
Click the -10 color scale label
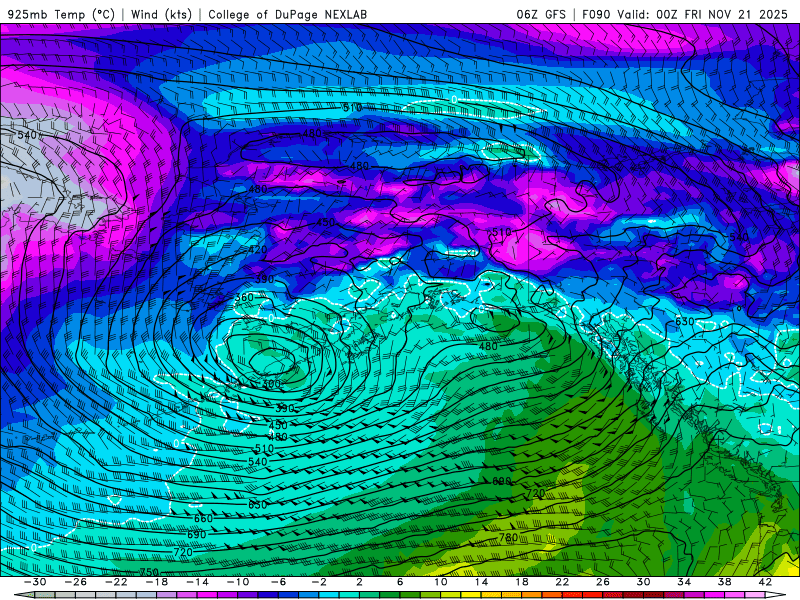tap(238, 582)
